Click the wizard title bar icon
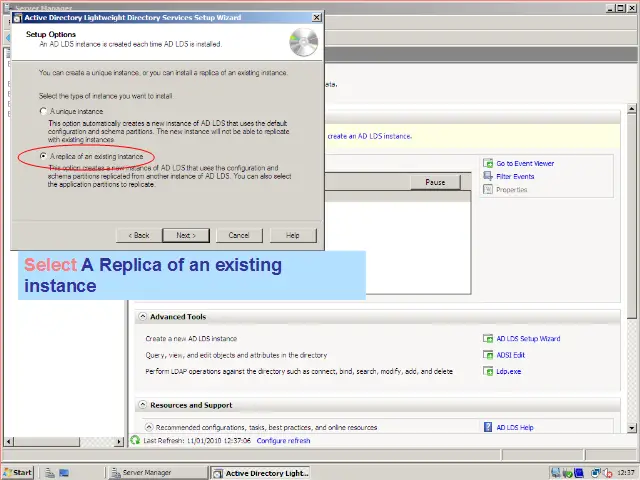Screen dimensions: 640x480 [18, 18]
